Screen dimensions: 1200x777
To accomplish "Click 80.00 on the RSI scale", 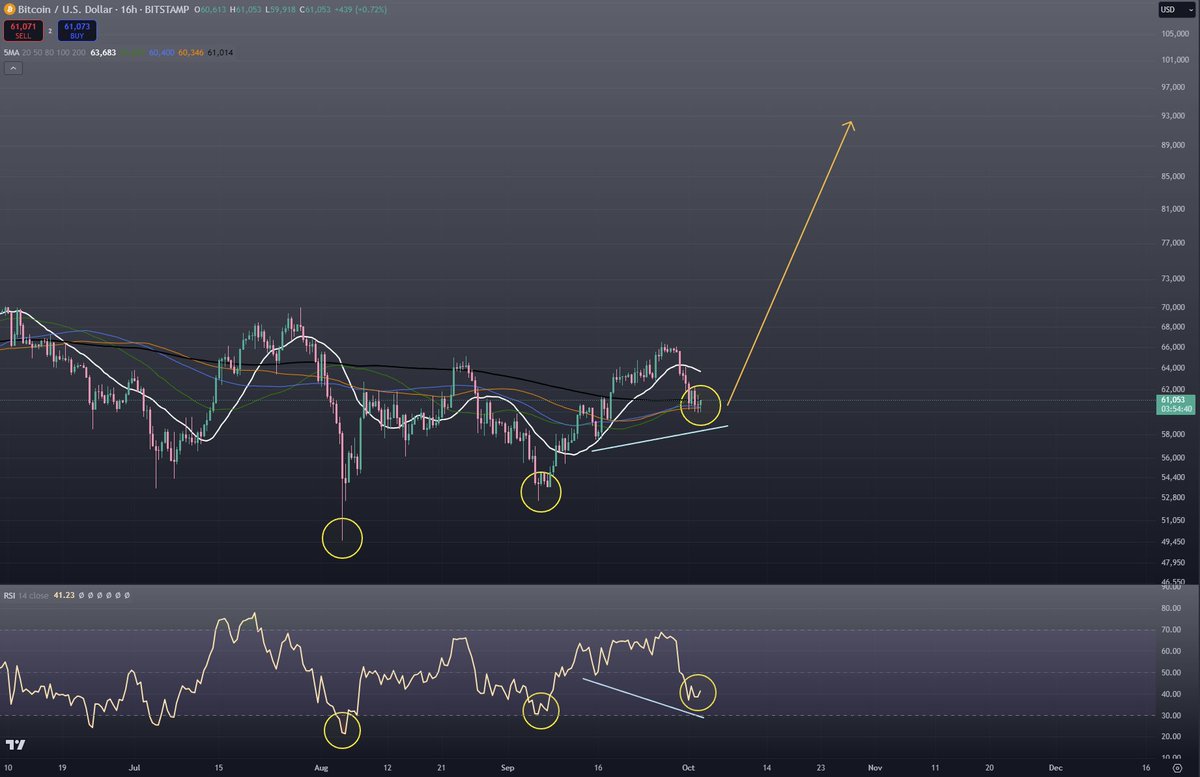I will [1169, 607].
